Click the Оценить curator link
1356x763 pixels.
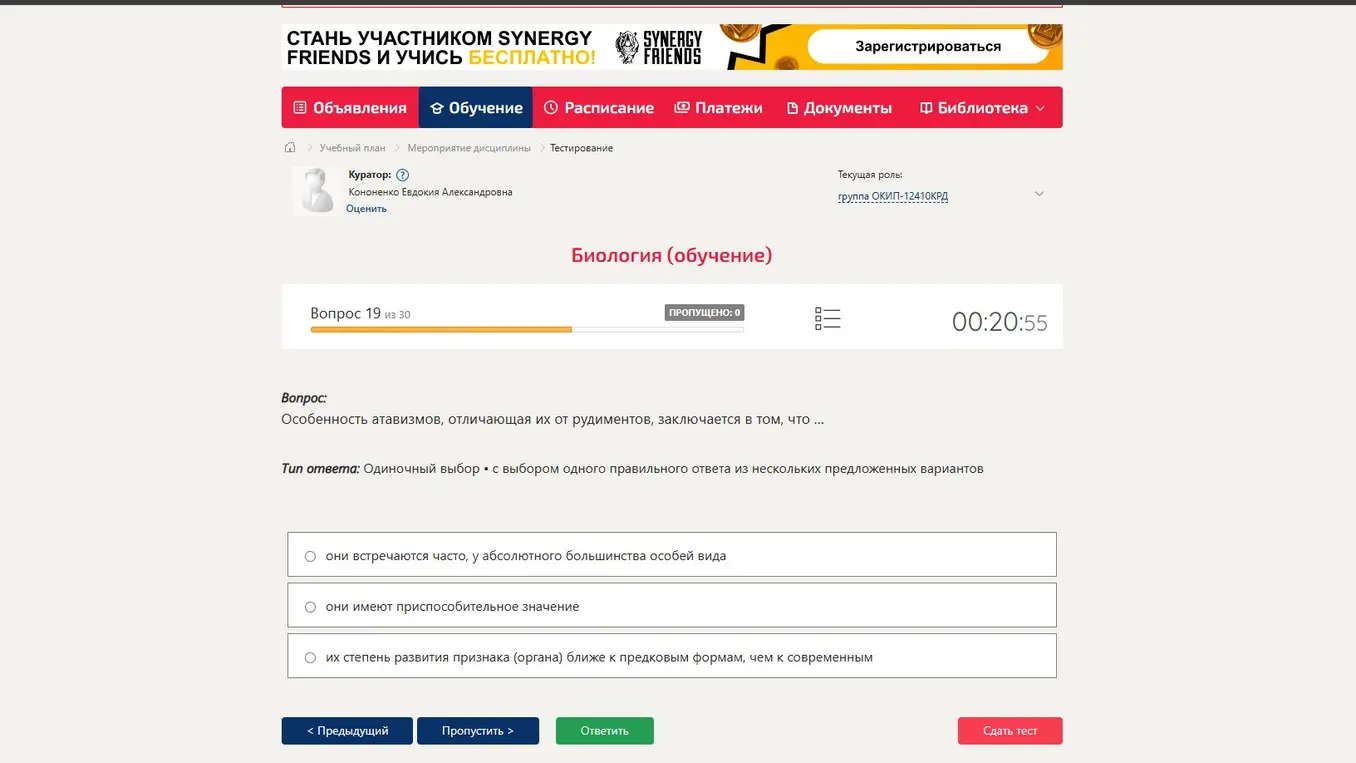pos(366,209)
